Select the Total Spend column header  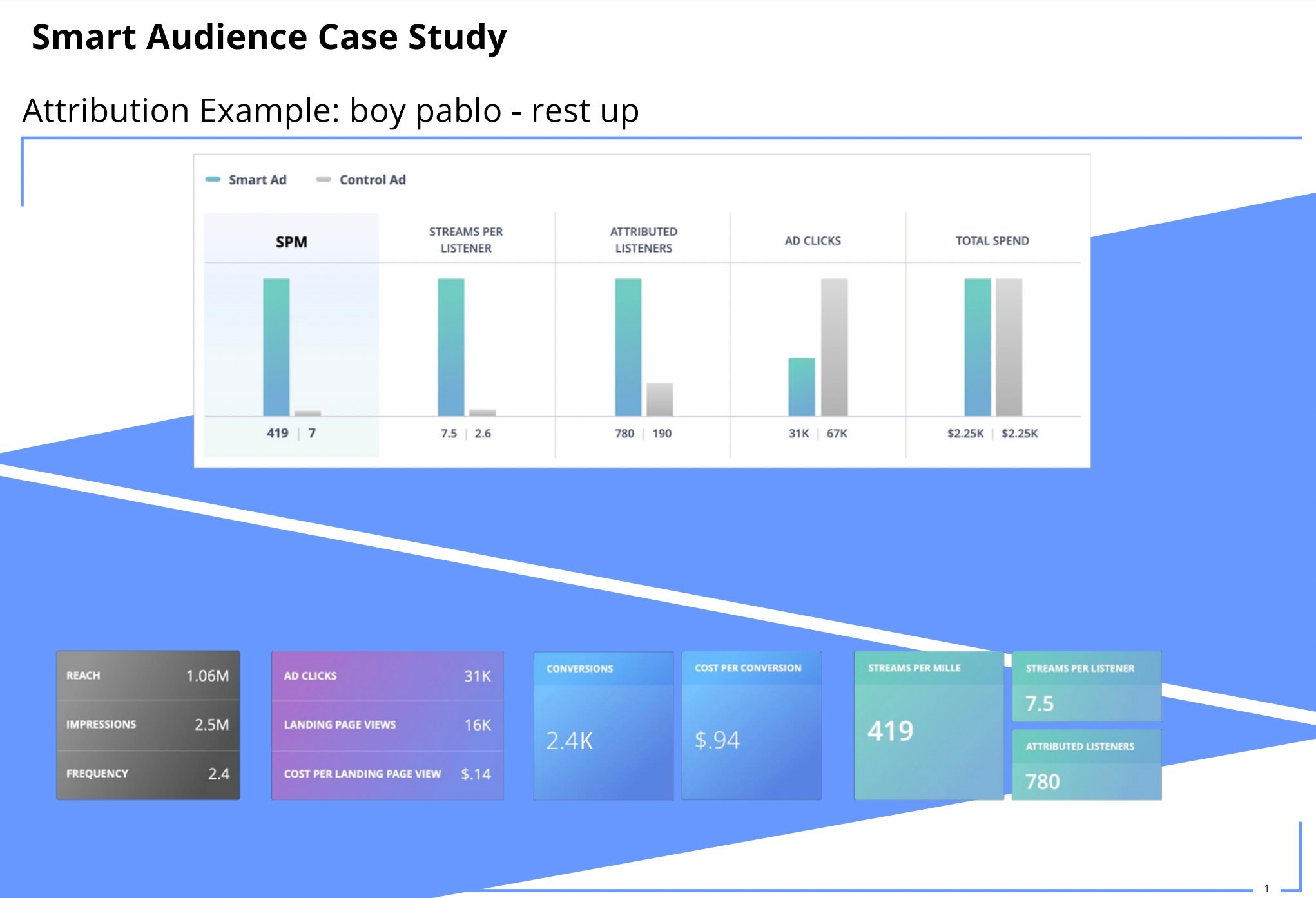click(992, 240)
